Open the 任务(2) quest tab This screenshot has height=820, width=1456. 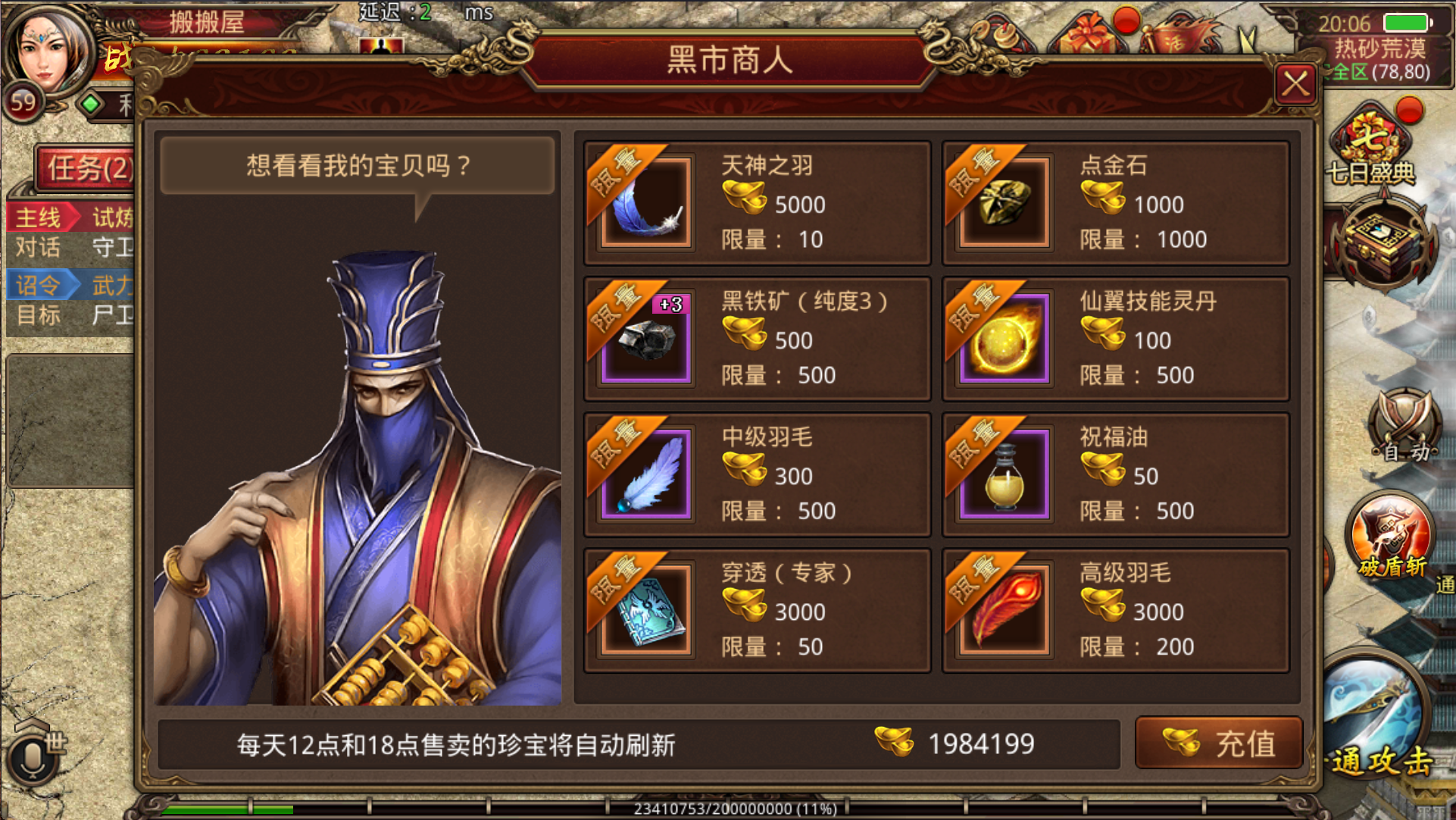pyautogui.click(x=85, y=168)
